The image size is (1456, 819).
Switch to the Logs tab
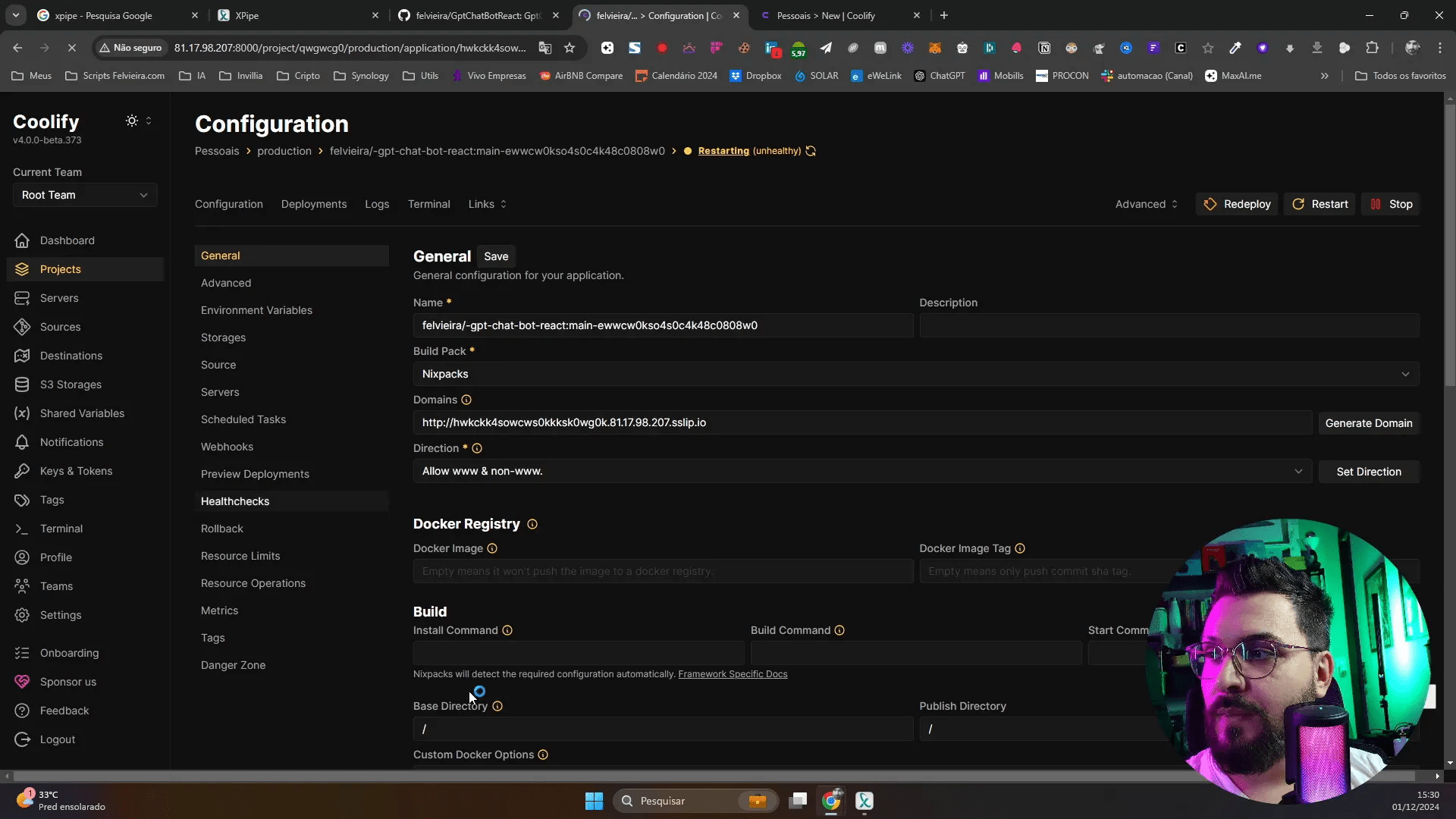[x=377, y=204]
